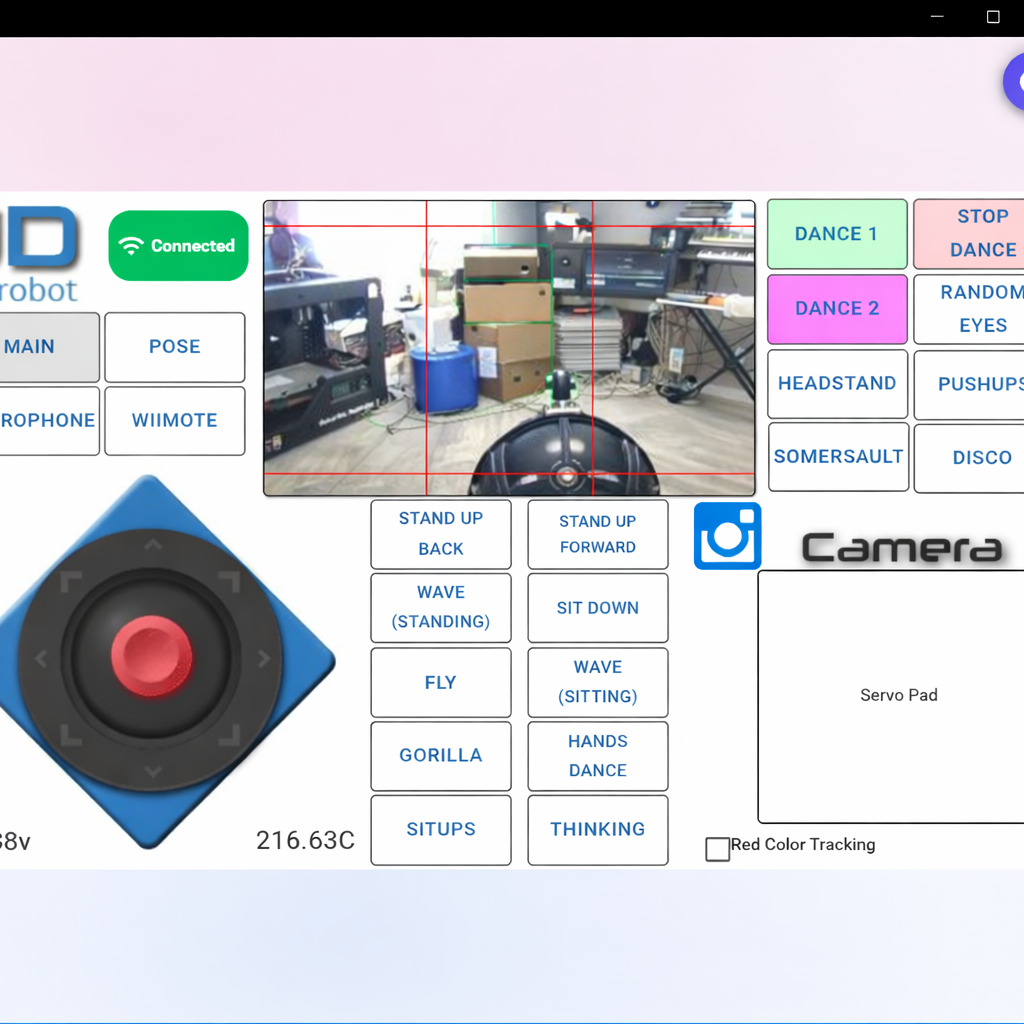Run the HEADSTAND action
The height and width of the screenshot is (1024, 1024).
pos(837,384)
